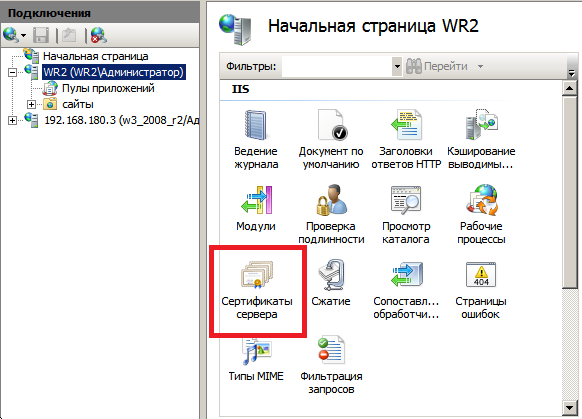Viewport: 582px width, 419px height.
Task: Open the Модули feature
Action: pos(256,208)
